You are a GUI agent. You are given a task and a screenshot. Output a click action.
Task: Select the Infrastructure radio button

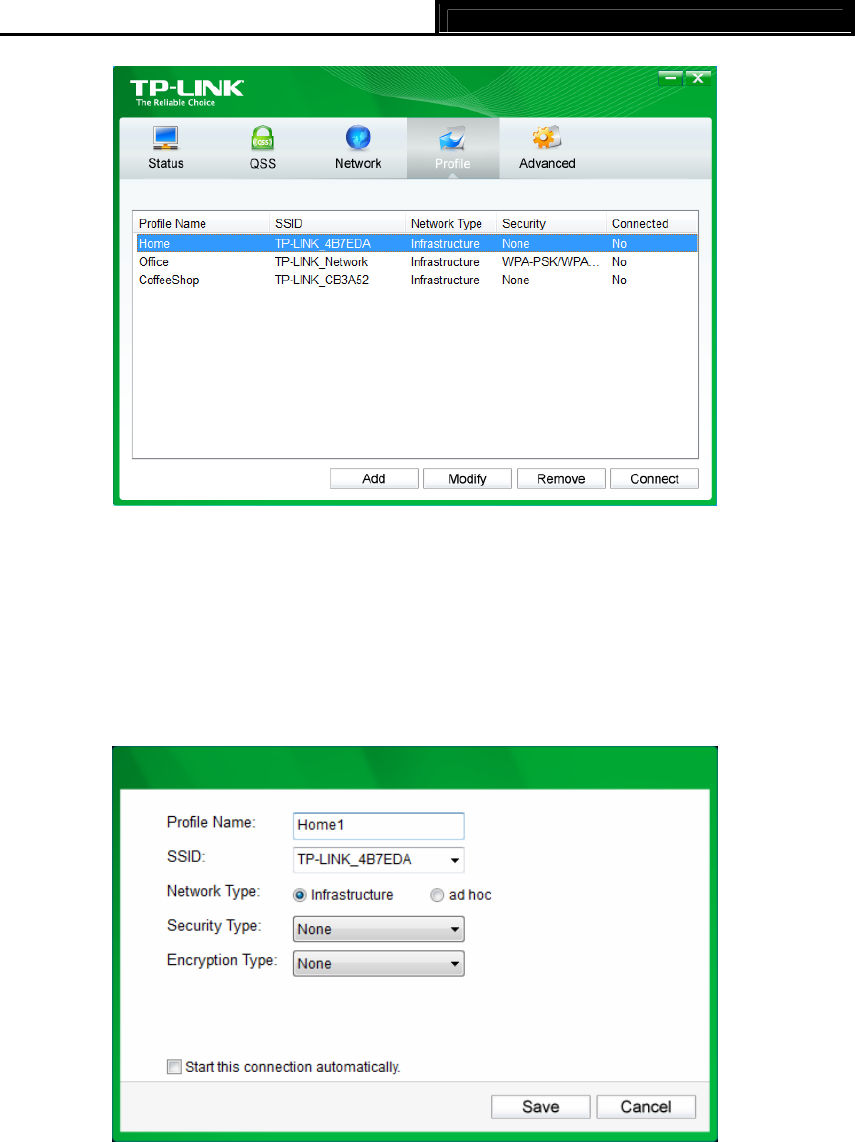299,895
